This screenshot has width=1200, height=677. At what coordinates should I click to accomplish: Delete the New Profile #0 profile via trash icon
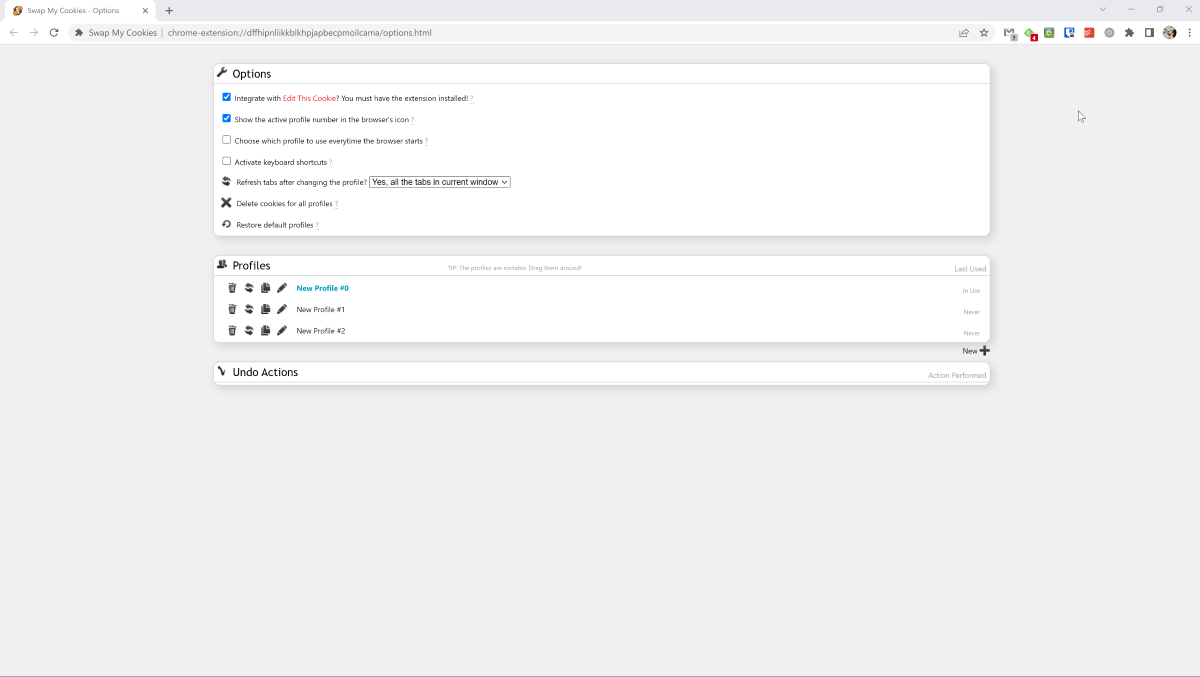(x=232, y=288)
